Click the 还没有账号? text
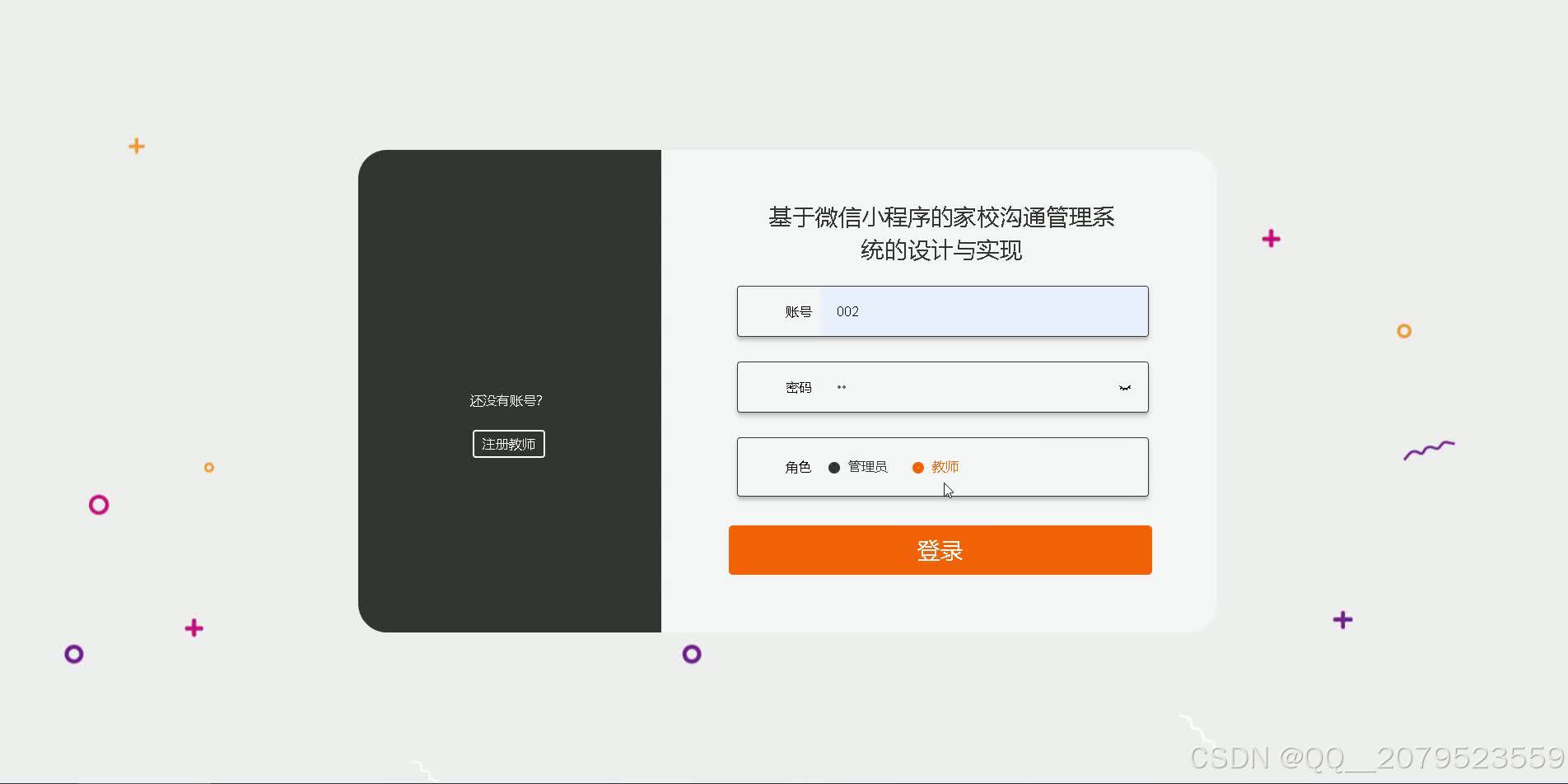 coord(506,401)
